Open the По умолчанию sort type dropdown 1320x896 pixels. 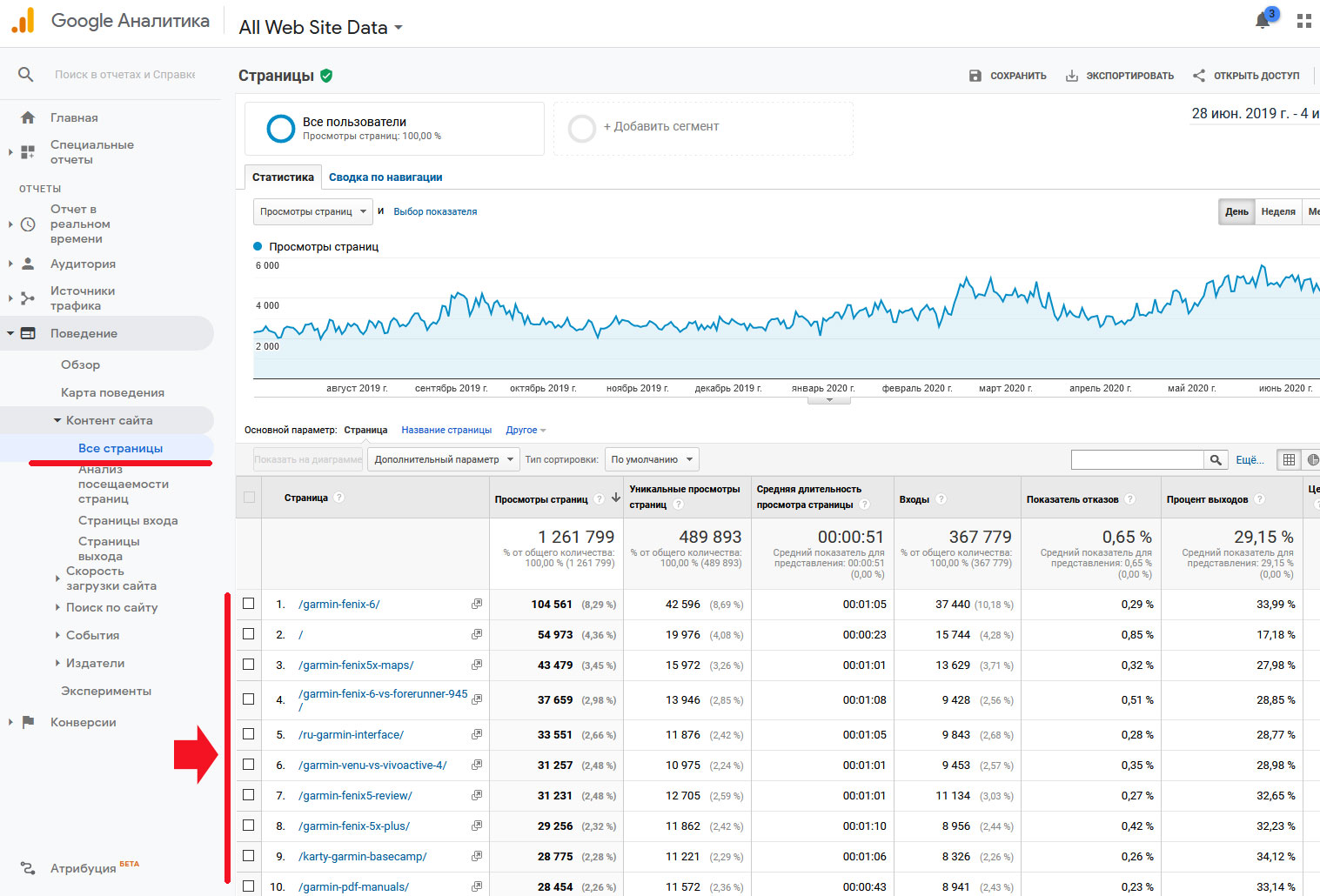click(652, 459)
